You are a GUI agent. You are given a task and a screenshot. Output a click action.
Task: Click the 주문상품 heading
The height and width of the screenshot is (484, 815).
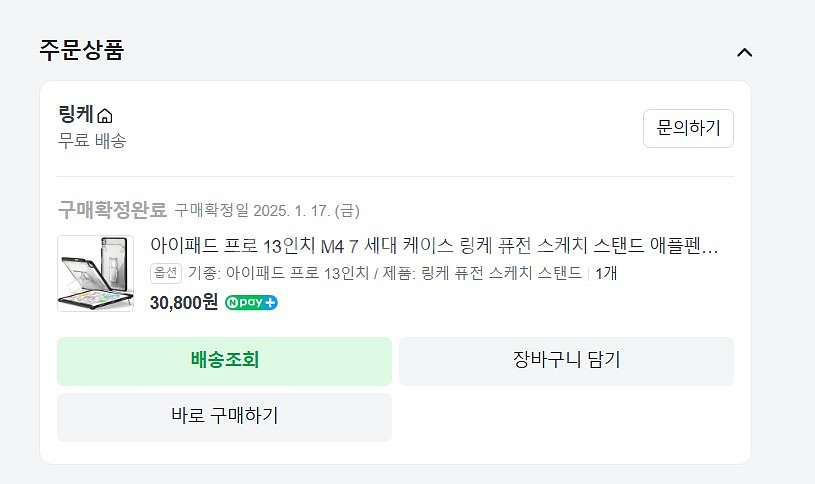[81, 50]
